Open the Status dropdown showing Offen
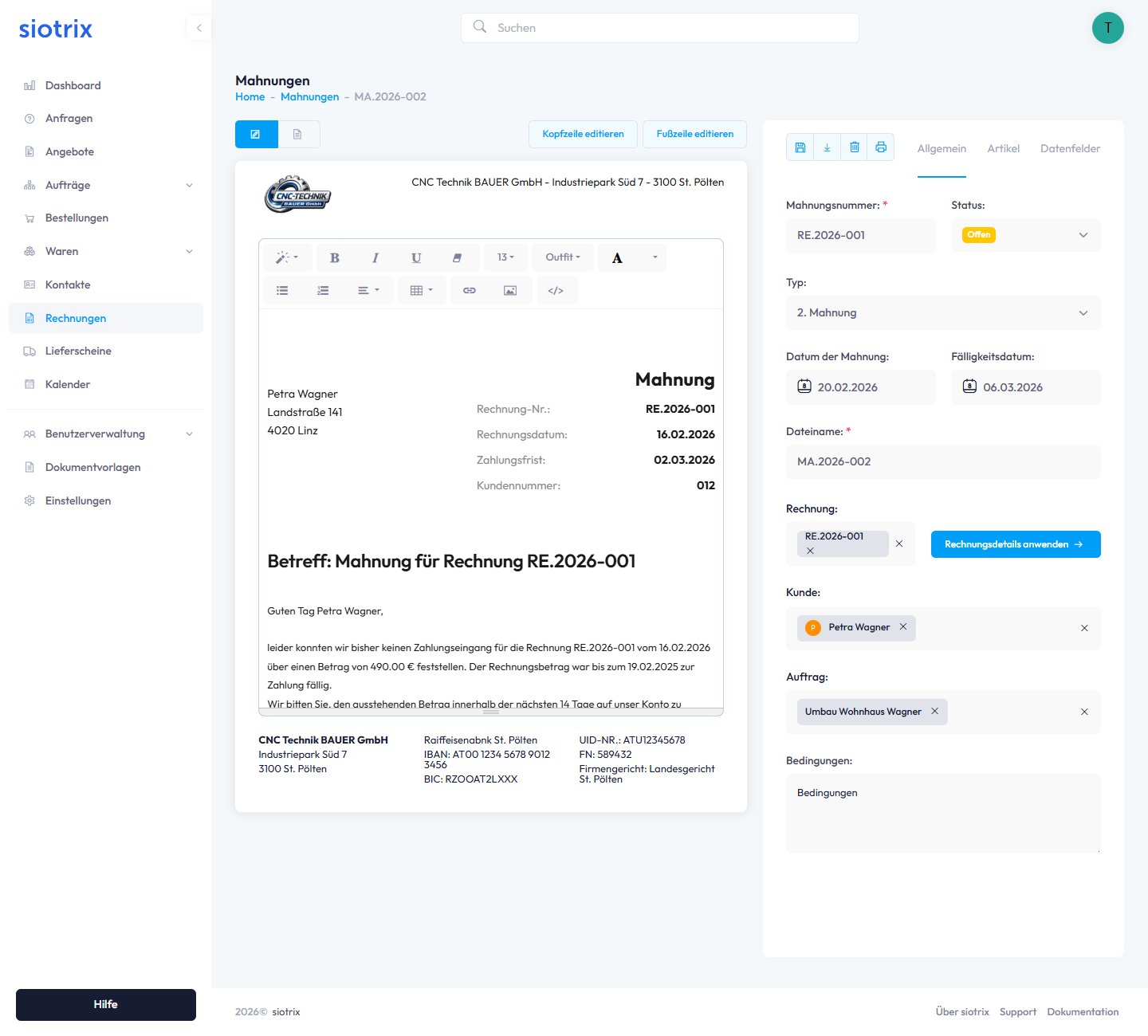The width and height of the screenshot is (1148, 1036). [x=1025, y=235]
